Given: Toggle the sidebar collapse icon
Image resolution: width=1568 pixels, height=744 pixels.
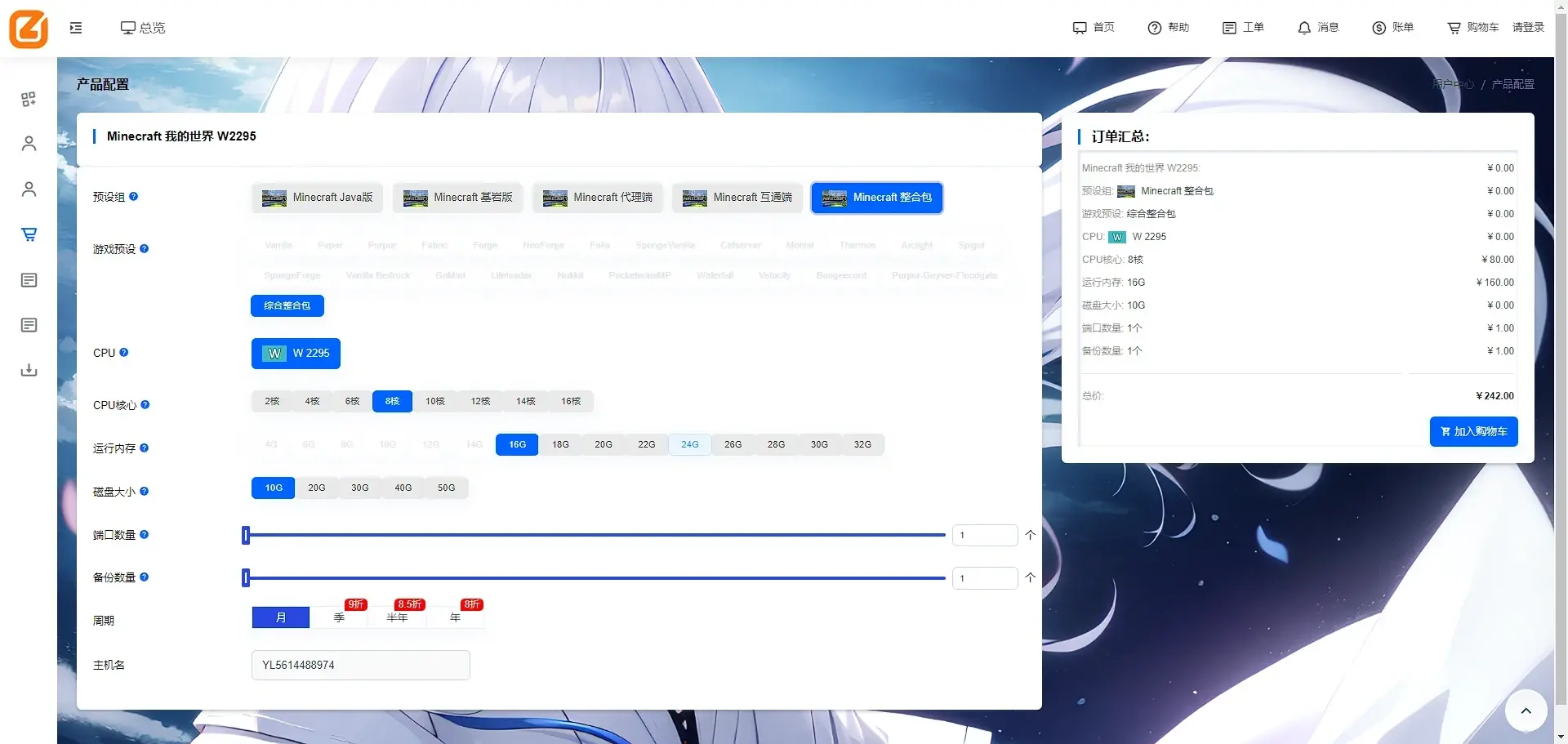Looking at the screenshot, I should coord(76,28).
